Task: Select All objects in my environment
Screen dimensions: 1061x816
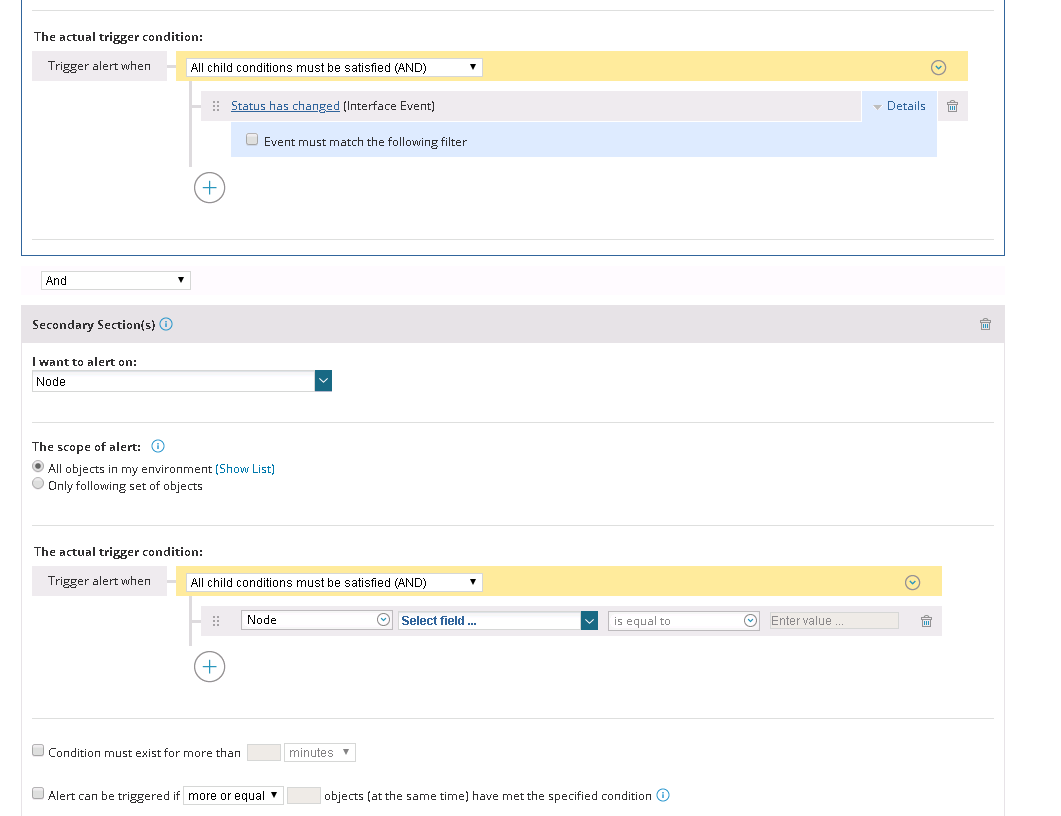Action: tap(39, 467)
